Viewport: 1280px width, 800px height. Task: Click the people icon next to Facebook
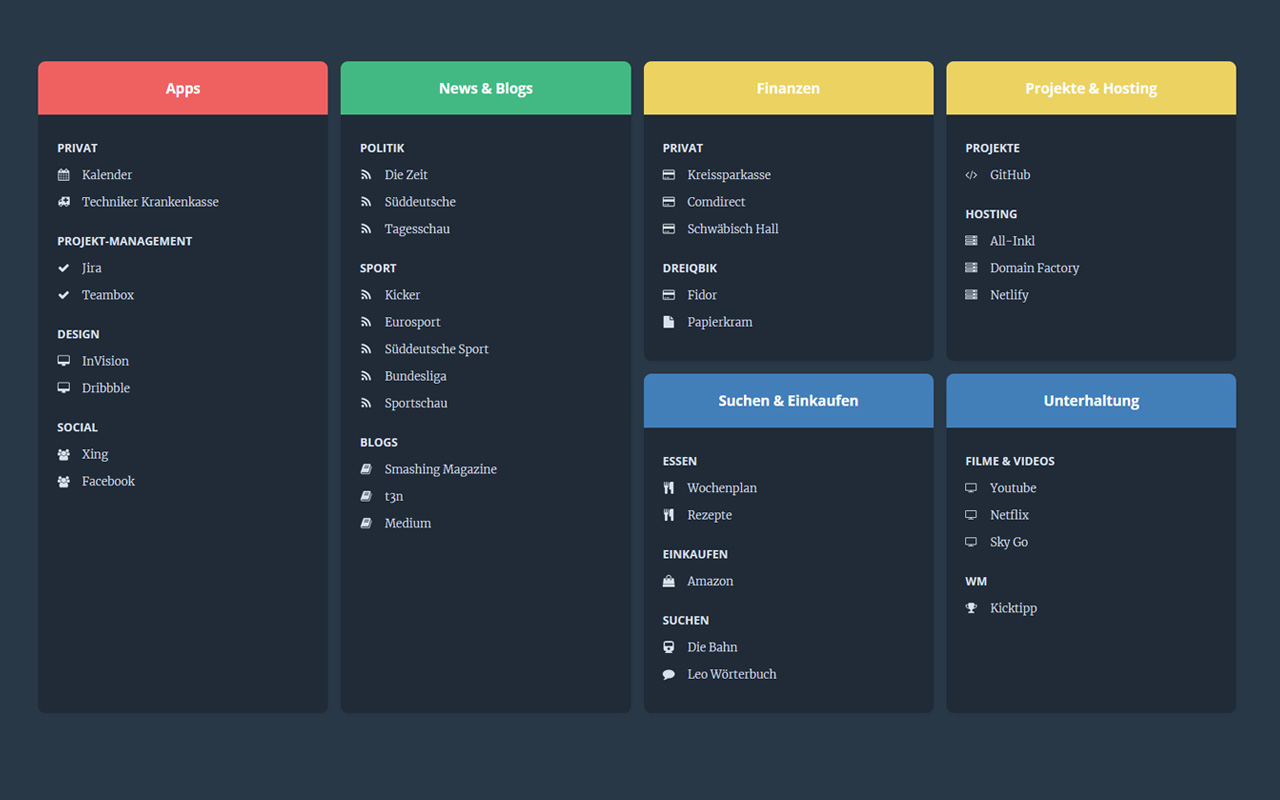tap(64, 481)
